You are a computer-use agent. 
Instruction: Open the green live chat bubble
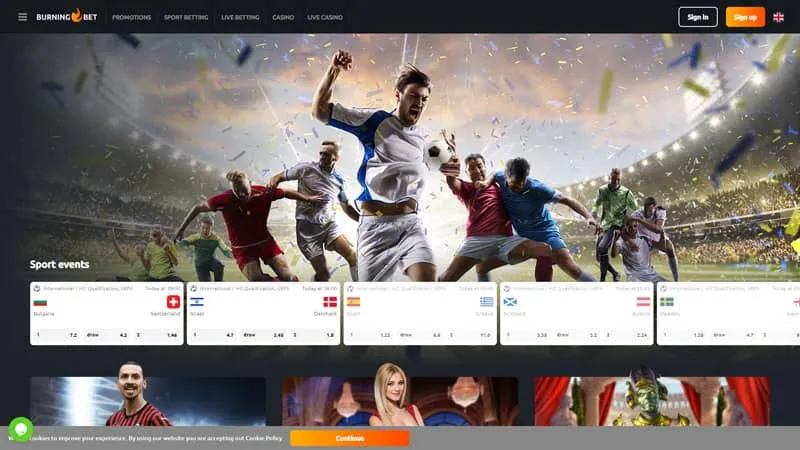pos(20,430)
